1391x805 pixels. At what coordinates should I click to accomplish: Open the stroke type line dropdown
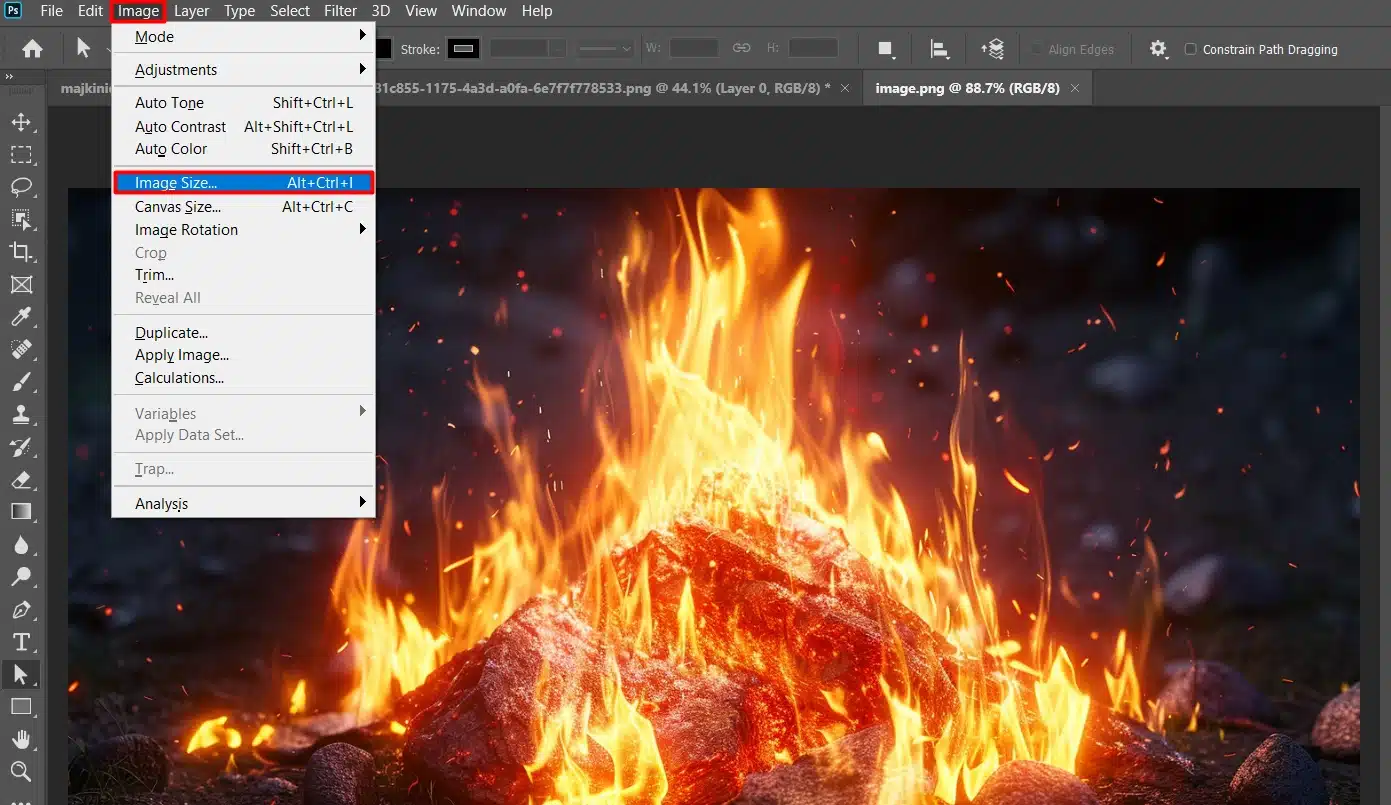click(607, 48)
